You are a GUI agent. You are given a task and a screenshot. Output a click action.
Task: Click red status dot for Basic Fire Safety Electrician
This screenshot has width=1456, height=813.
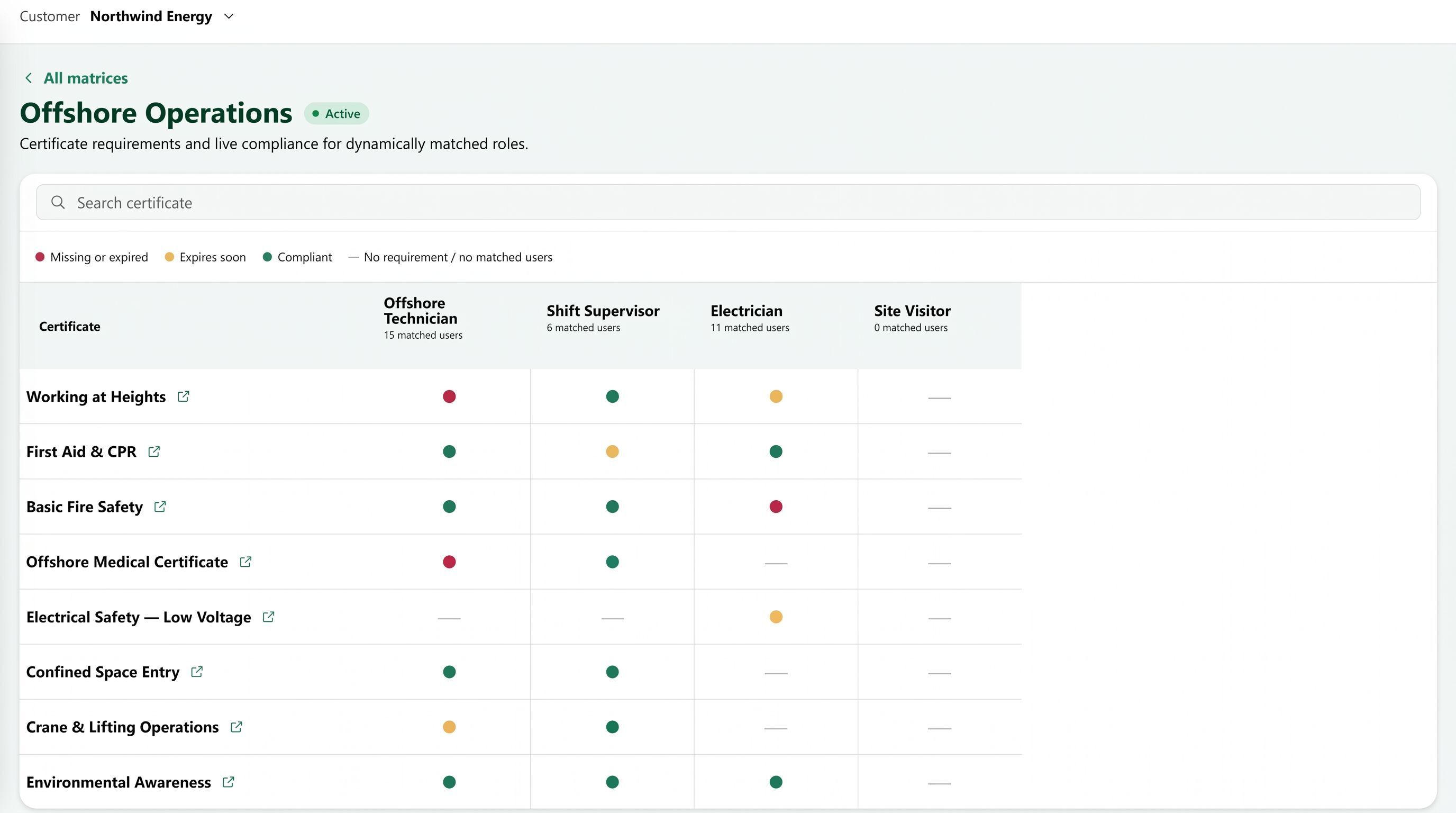click(776, 507)
